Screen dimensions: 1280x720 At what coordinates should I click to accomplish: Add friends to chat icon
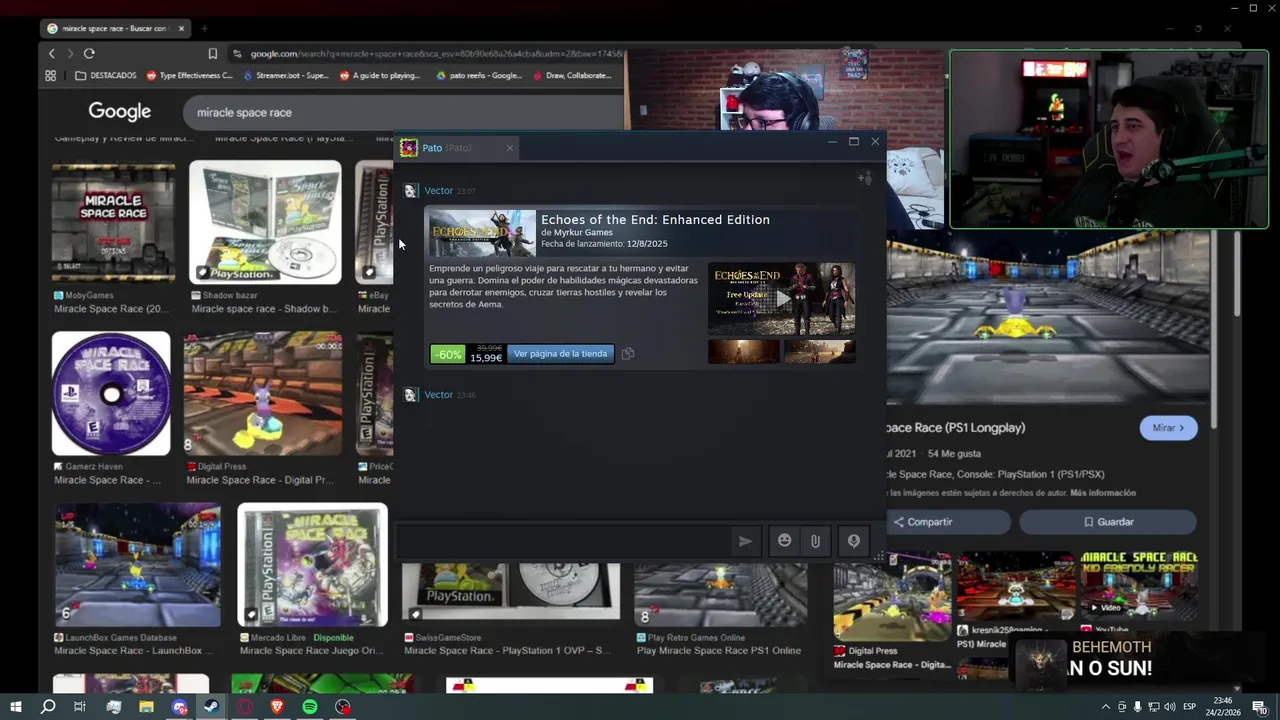click(865, 178)
